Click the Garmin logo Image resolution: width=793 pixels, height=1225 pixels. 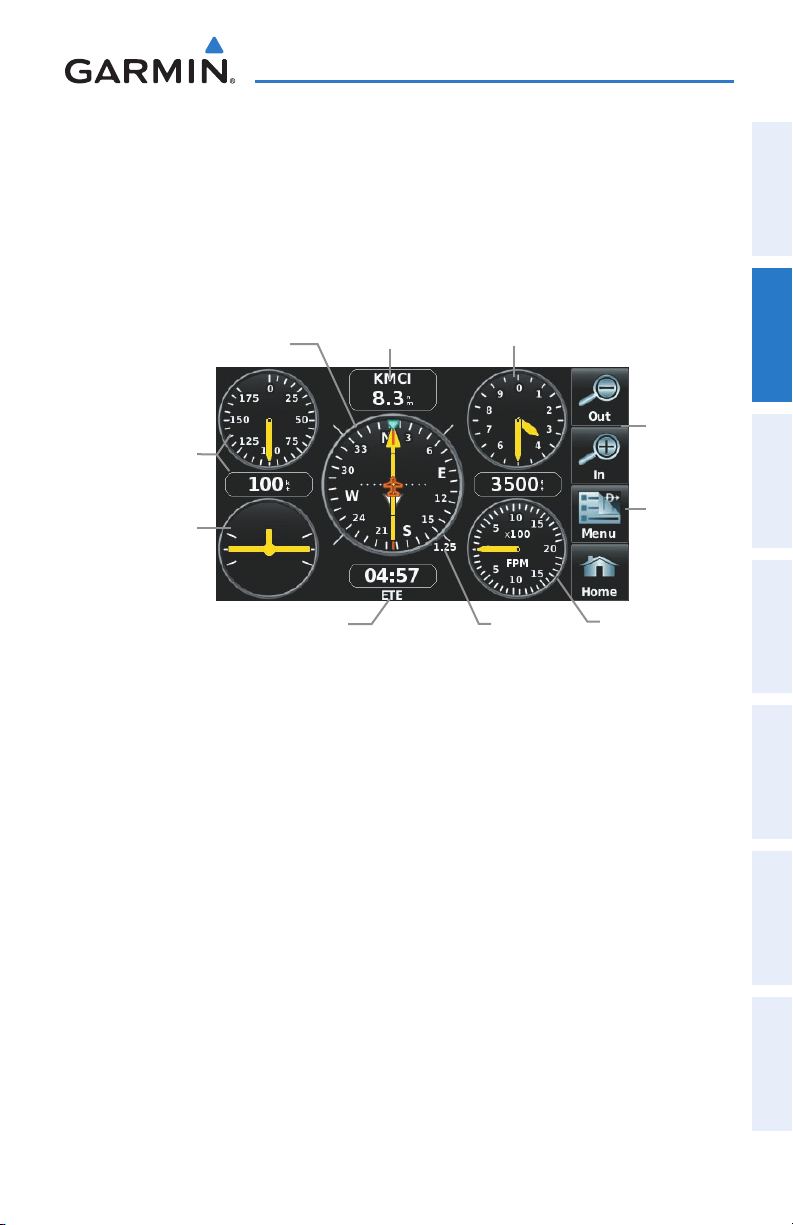pyautogui.click(x=150, y=63)
